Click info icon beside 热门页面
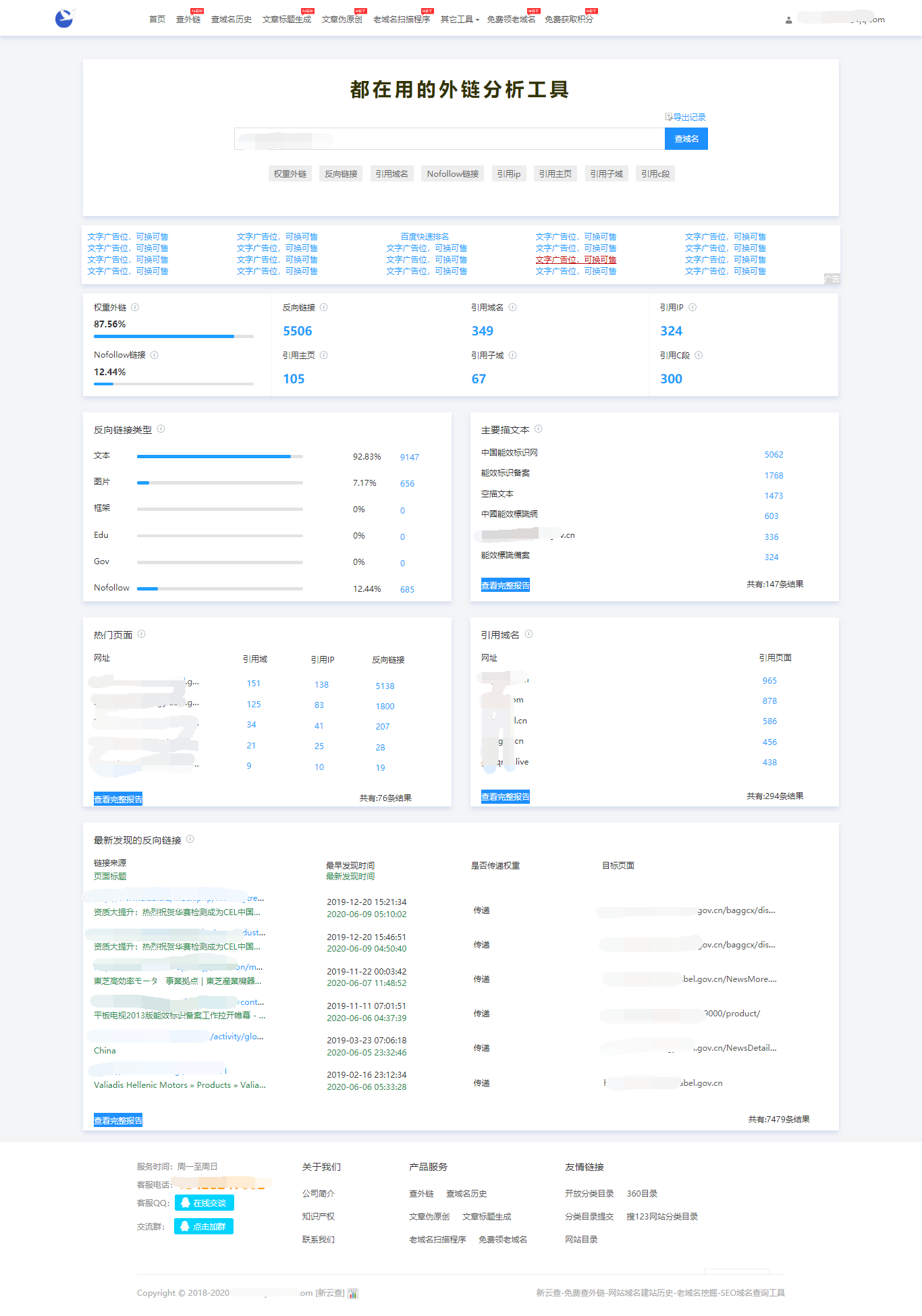The image size is (922, 1316). [x=142, y=634]
